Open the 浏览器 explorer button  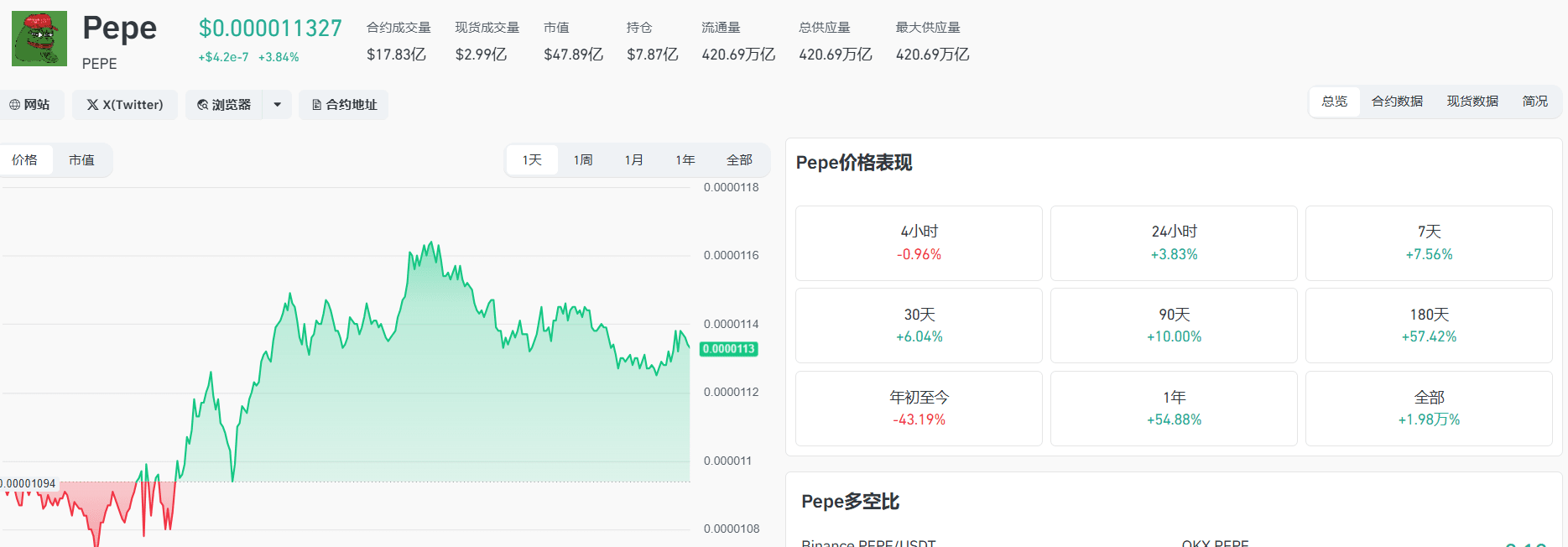[224, 105]
